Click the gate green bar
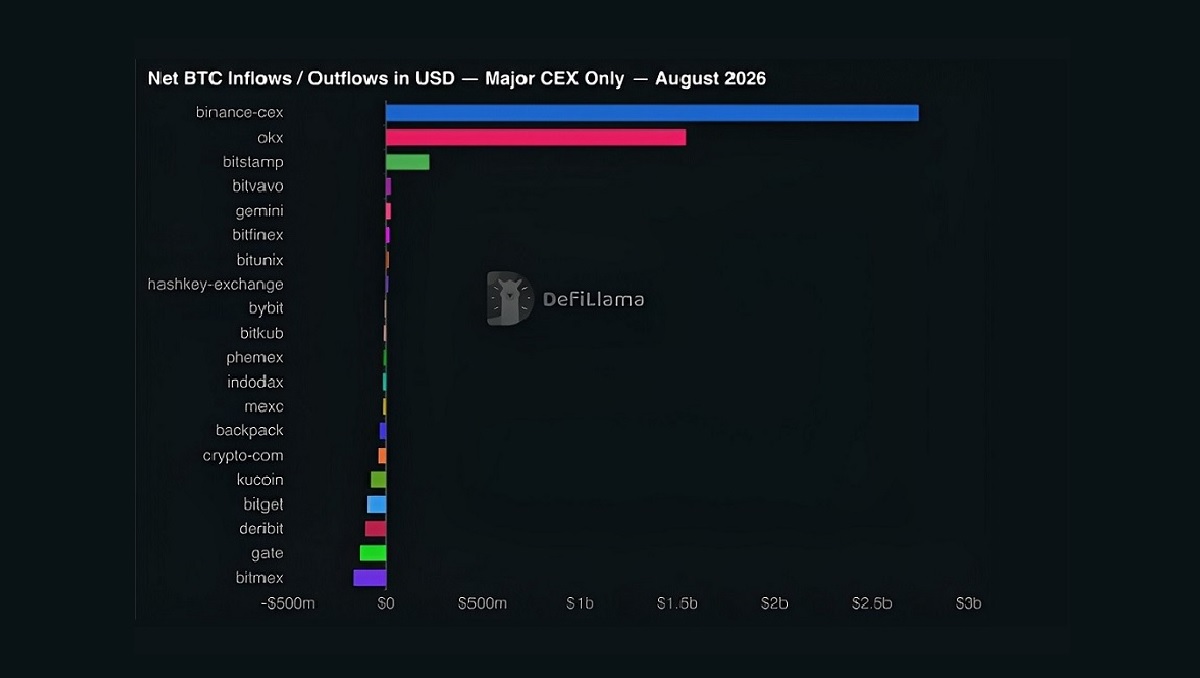1200x678 pixels. pos(373,553)
